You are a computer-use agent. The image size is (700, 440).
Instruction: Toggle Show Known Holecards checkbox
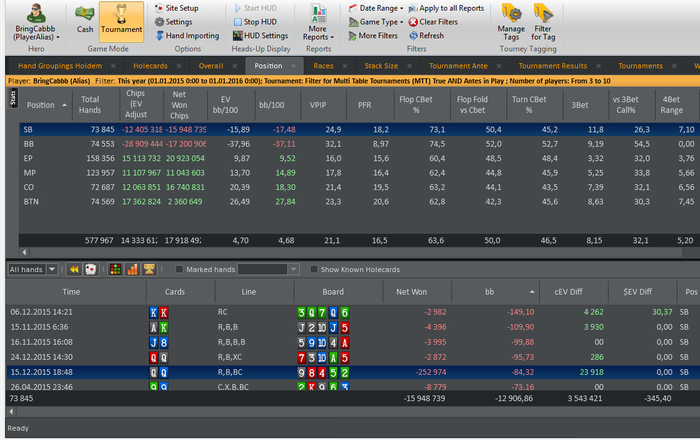coord(313,269)
